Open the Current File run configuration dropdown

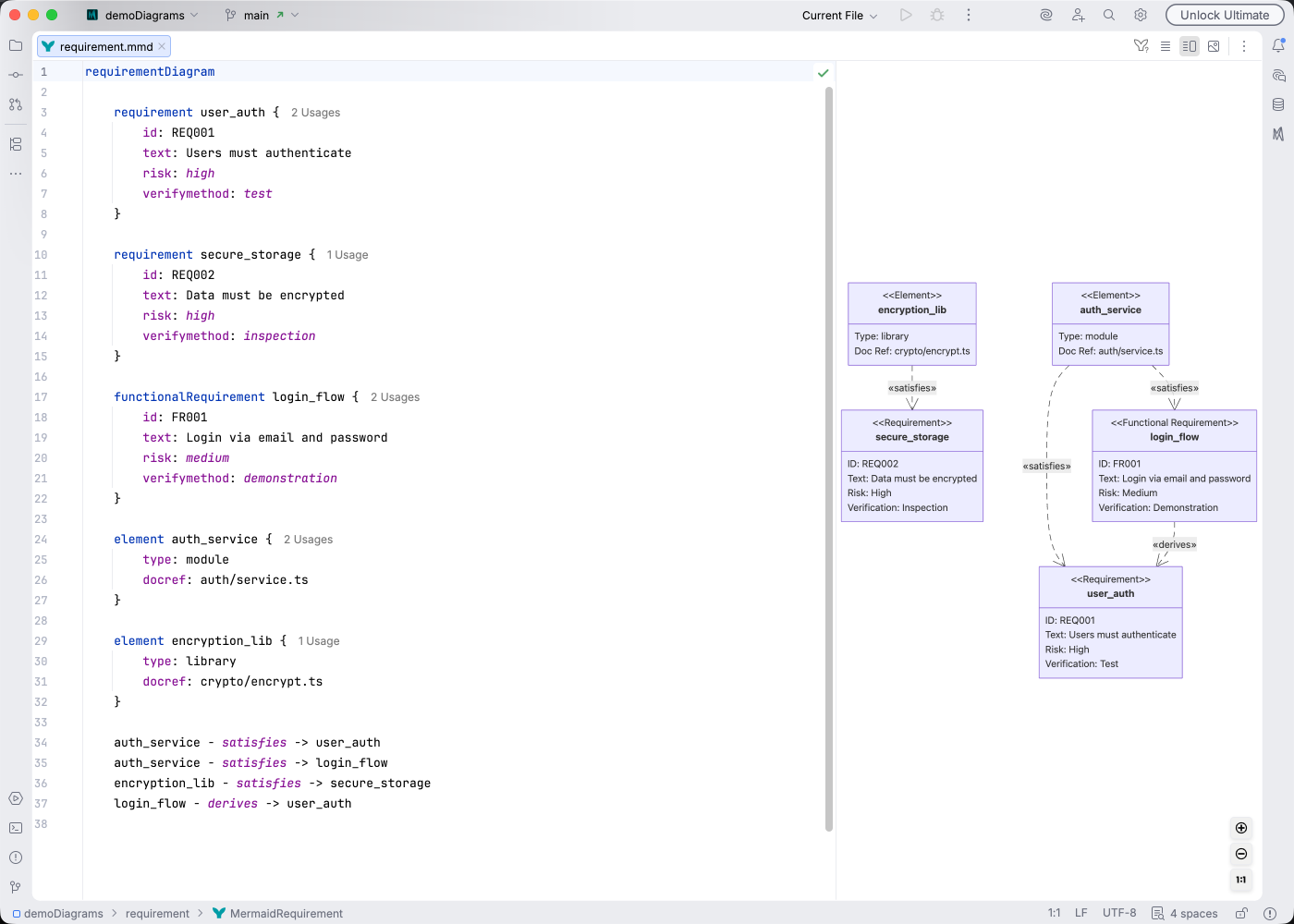click(x=837, y=15)
